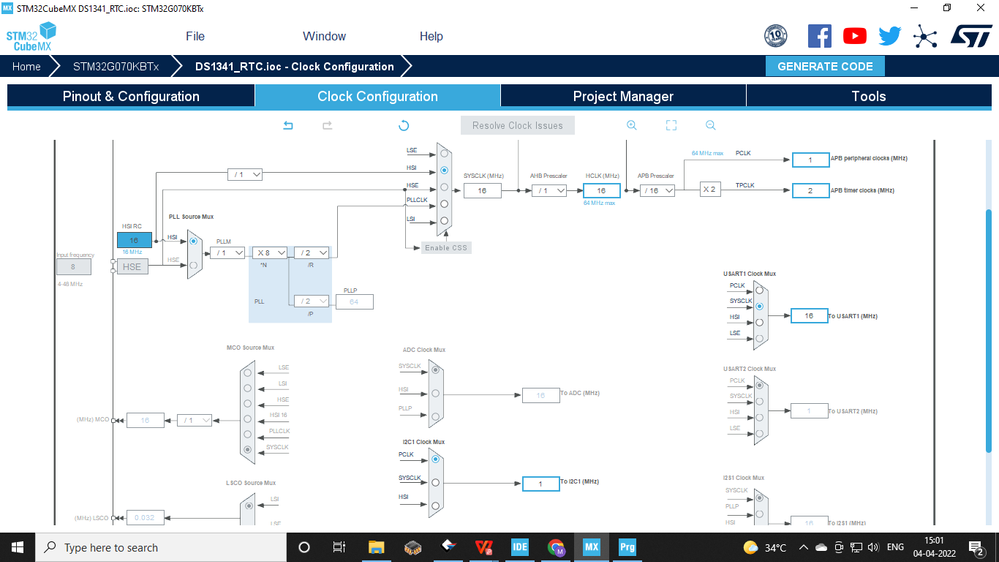The width and height of the screenshot is (999, 562).
Task: Select HSE in System Clock Mux
Action: 444,187
